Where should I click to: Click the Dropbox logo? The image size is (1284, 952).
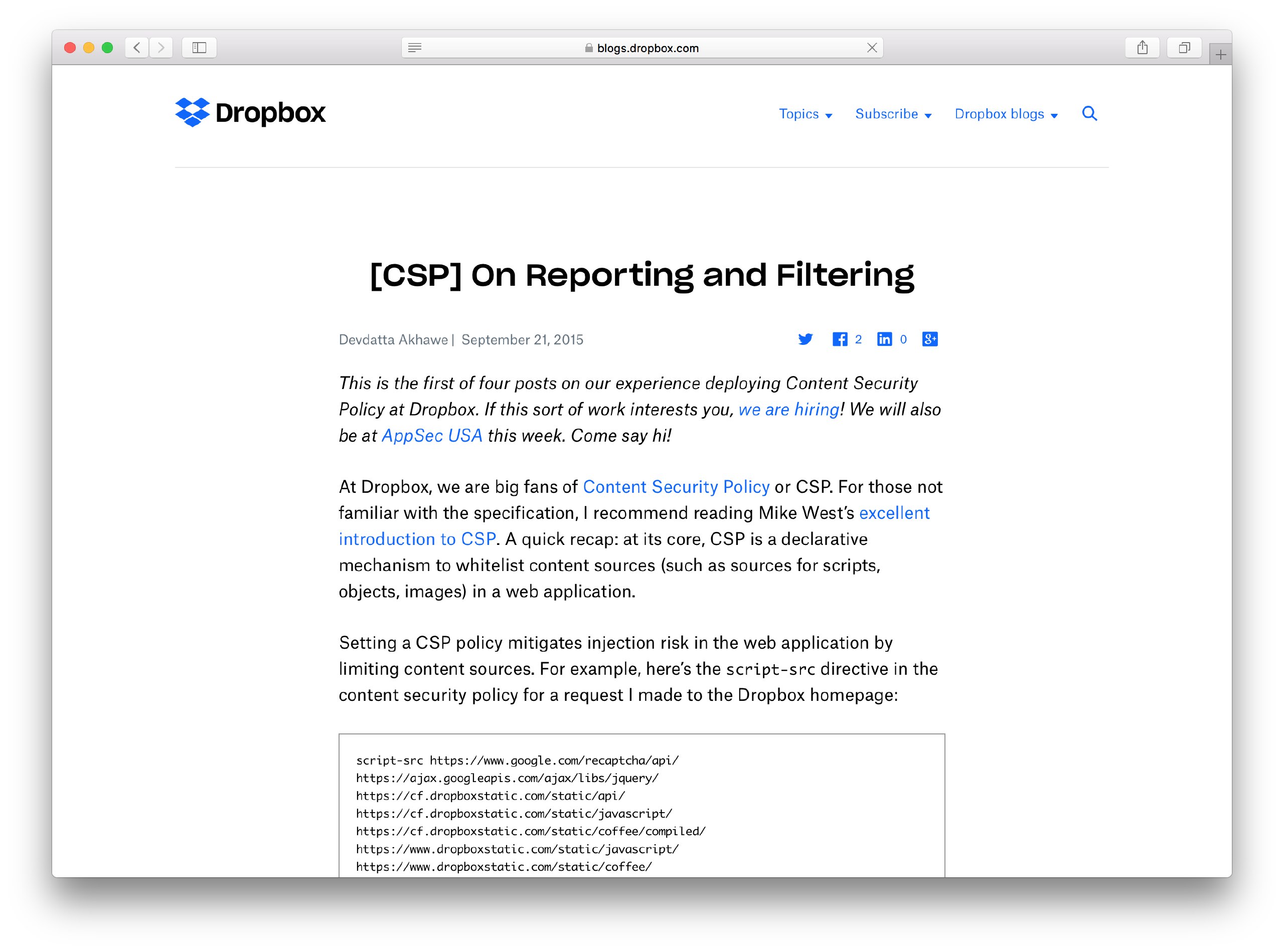(250, 112)
